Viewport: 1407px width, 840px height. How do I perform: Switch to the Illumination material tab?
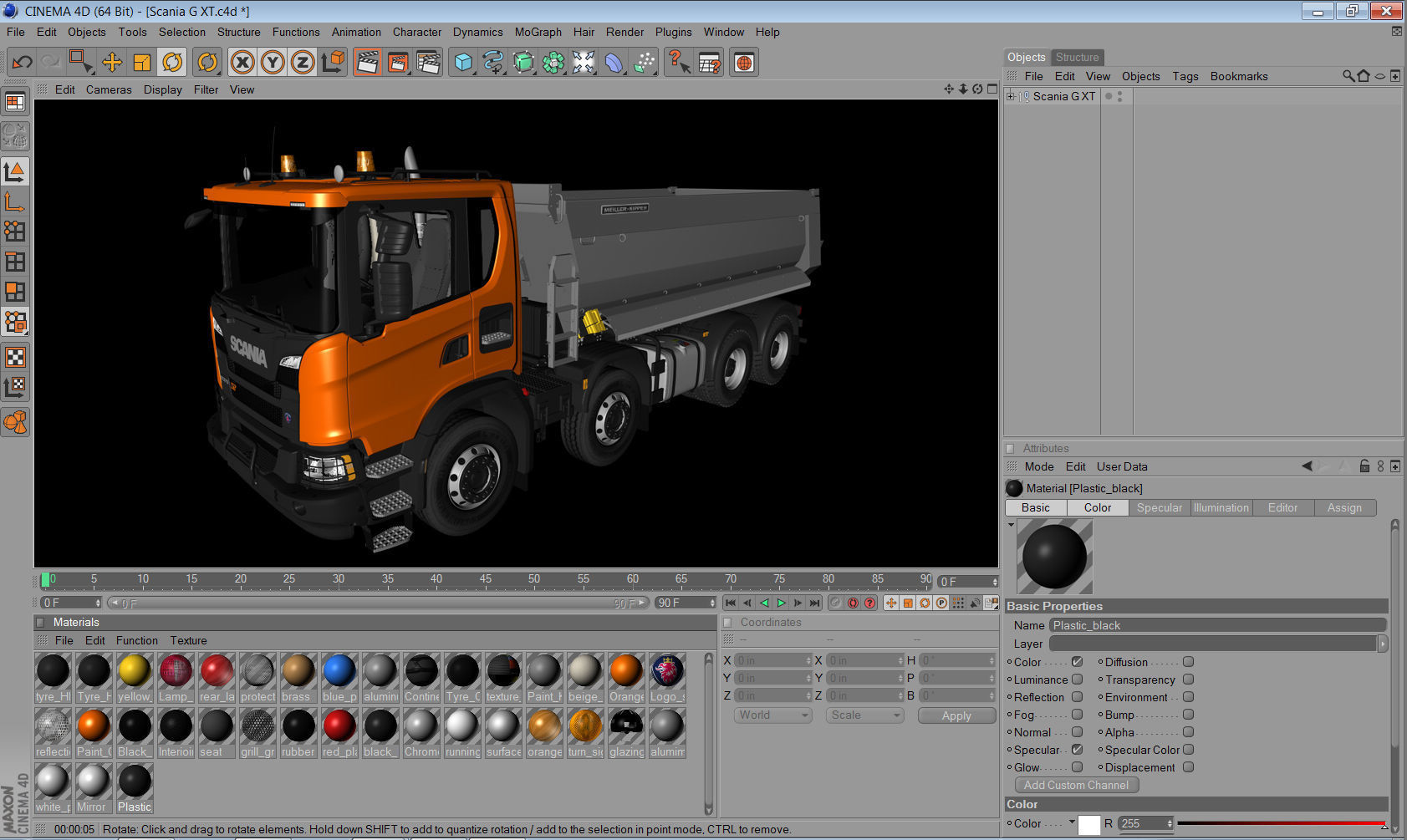coord(1221,507)
